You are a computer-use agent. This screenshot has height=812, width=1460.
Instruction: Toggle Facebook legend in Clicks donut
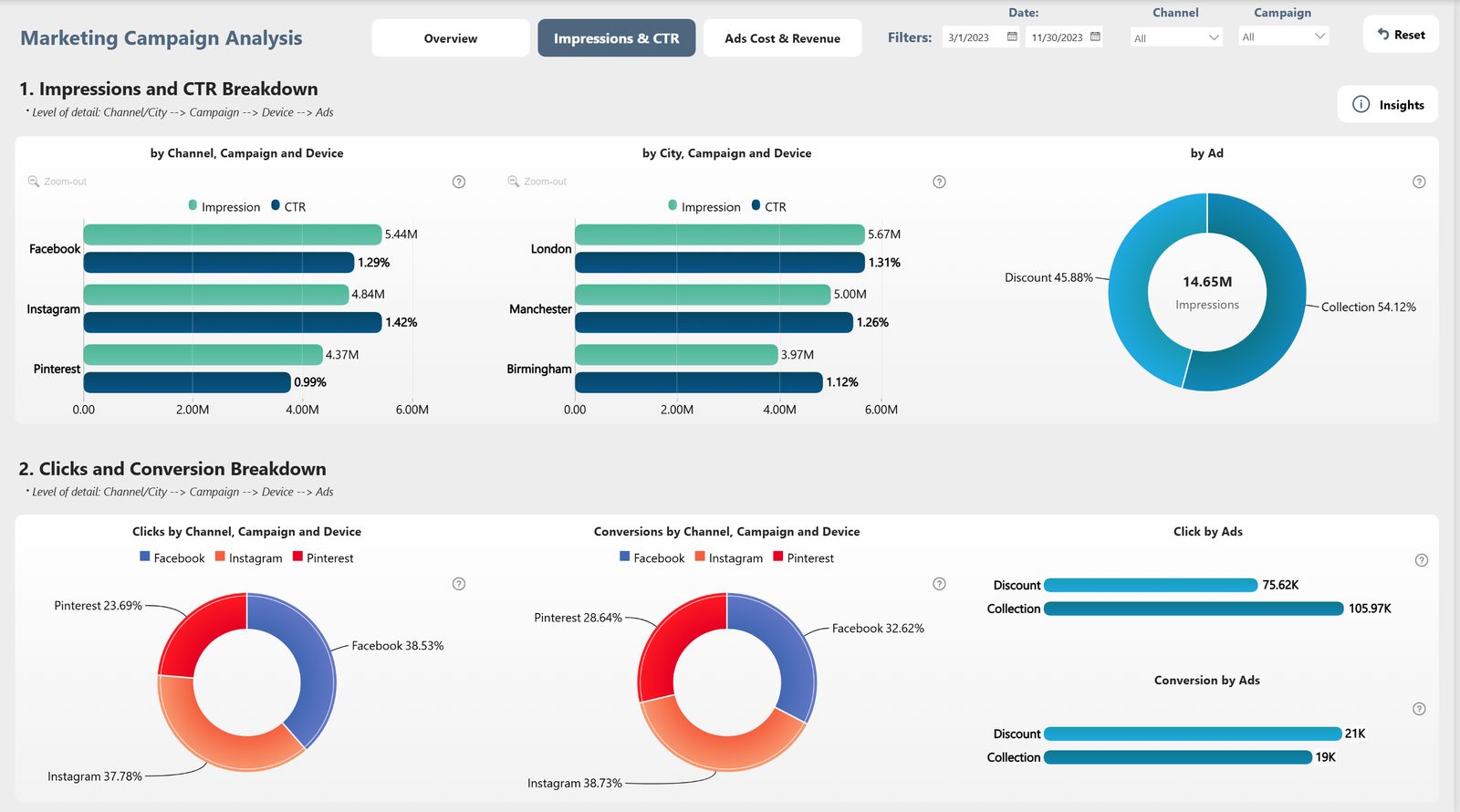pos(172,557)
